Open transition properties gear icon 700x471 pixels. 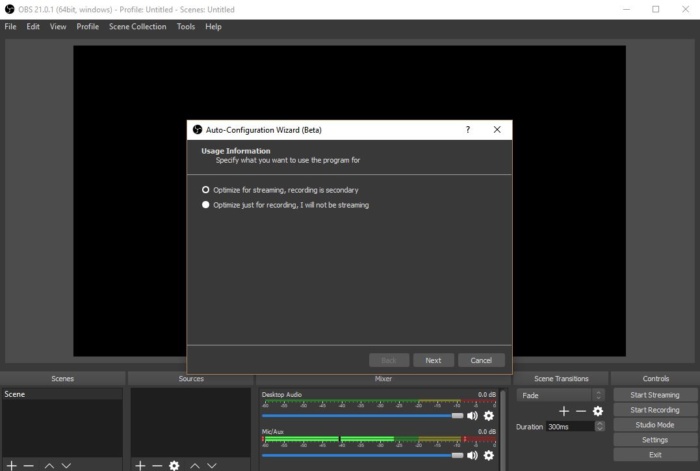(598, 411)
